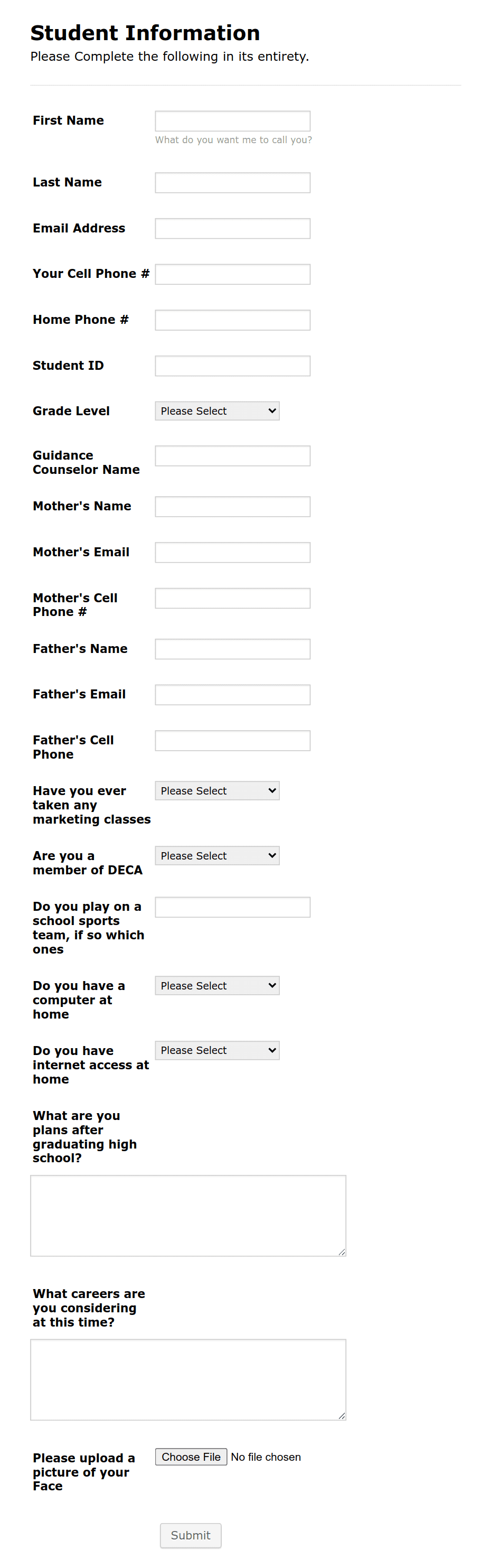Click the Father's Email input box
This screenshot has width=491, height=1568.
tap(232, 694)
